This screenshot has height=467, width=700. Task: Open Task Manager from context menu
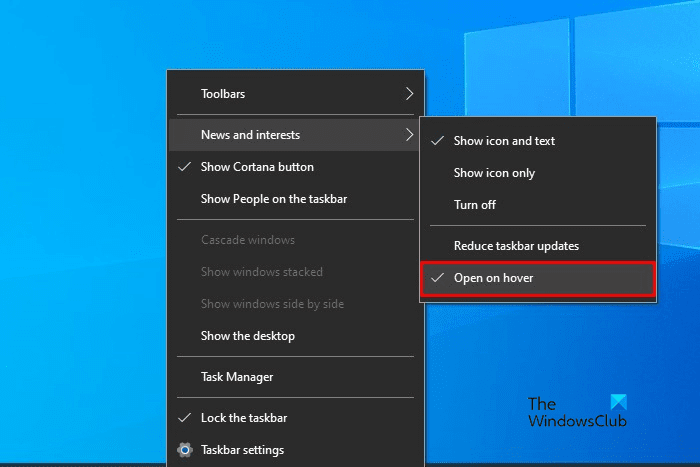(296, 377)
